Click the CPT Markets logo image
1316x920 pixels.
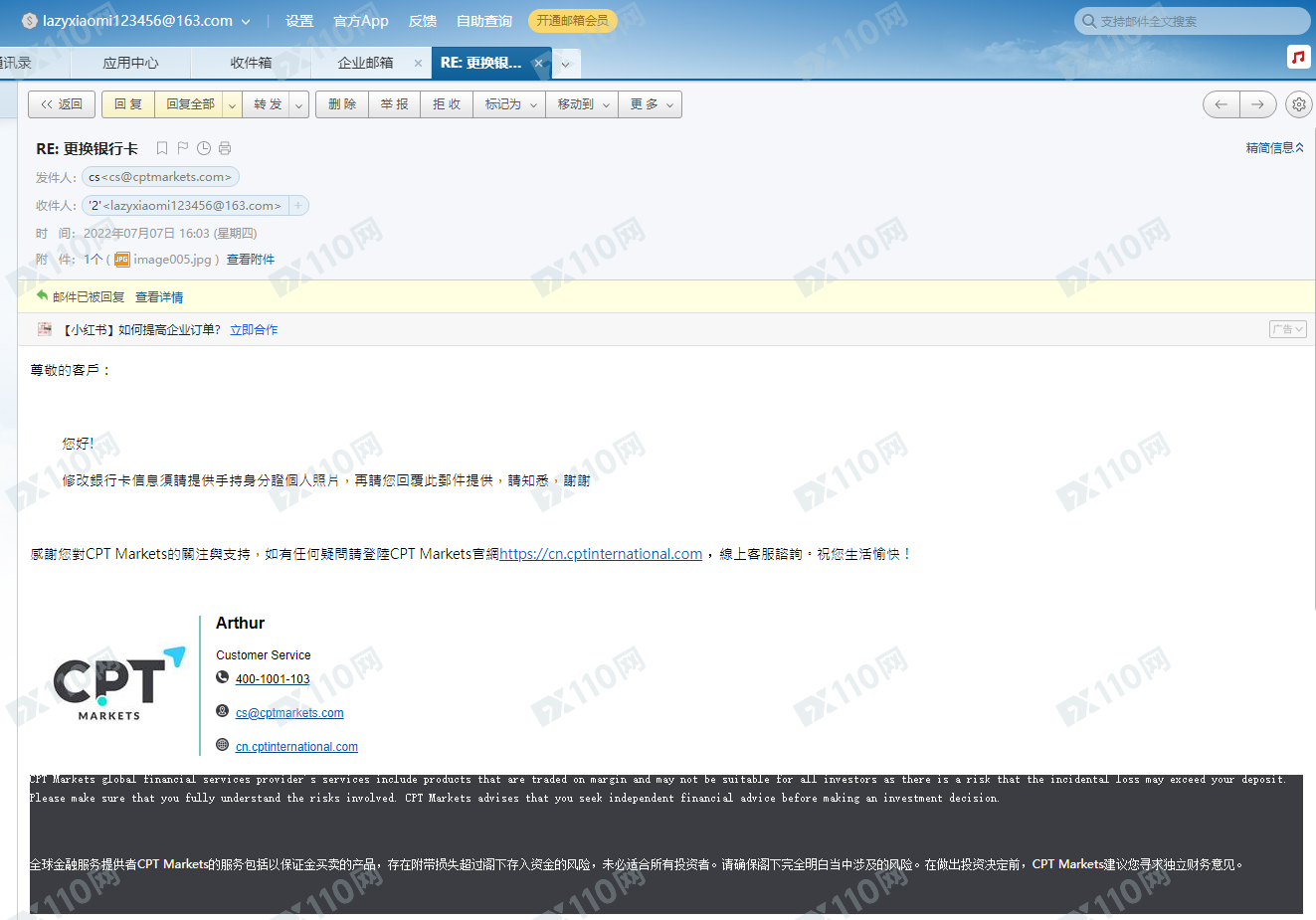119,682
